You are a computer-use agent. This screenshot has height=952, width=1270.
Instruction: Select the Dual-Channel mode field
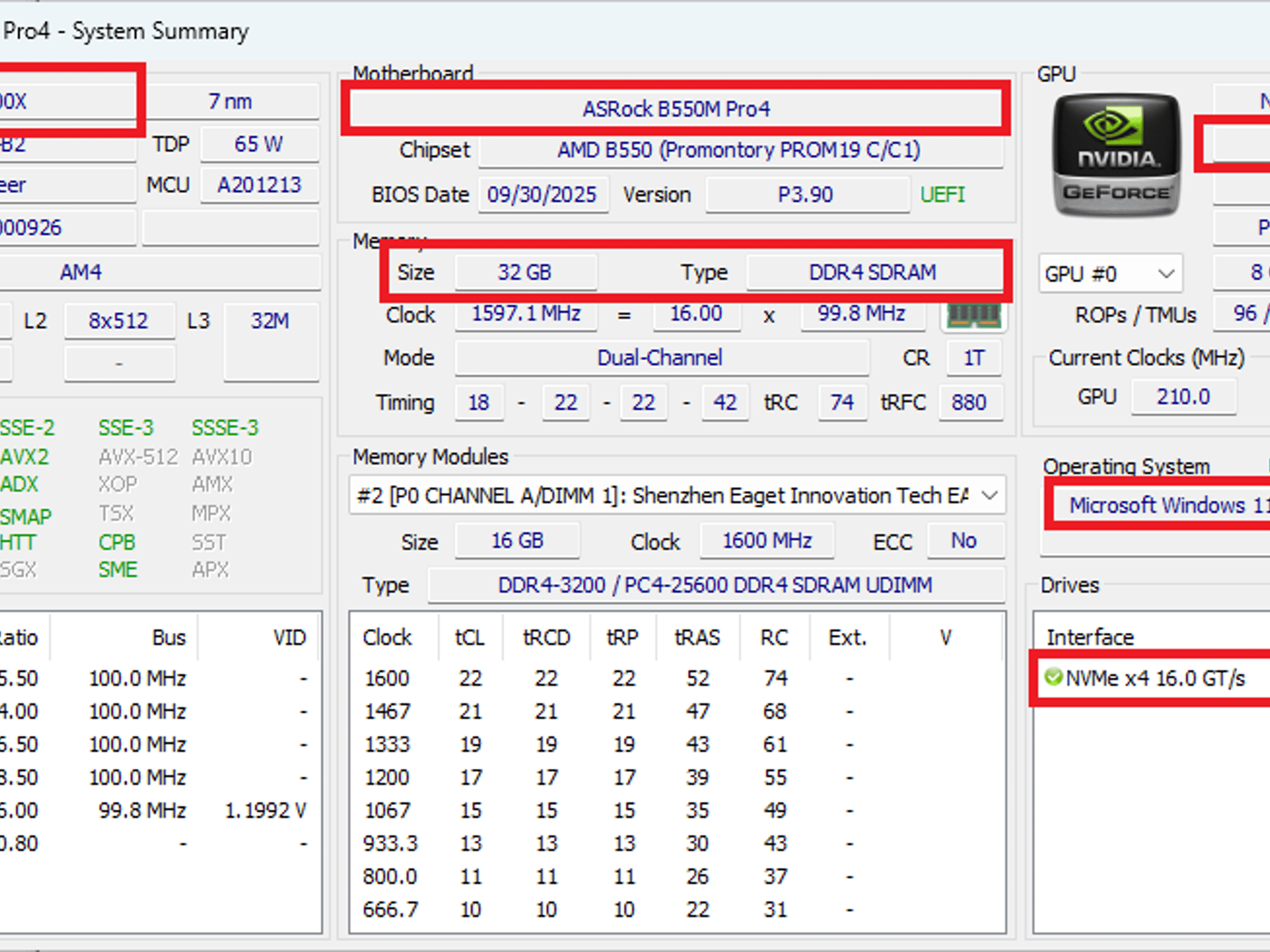(661, 358)
